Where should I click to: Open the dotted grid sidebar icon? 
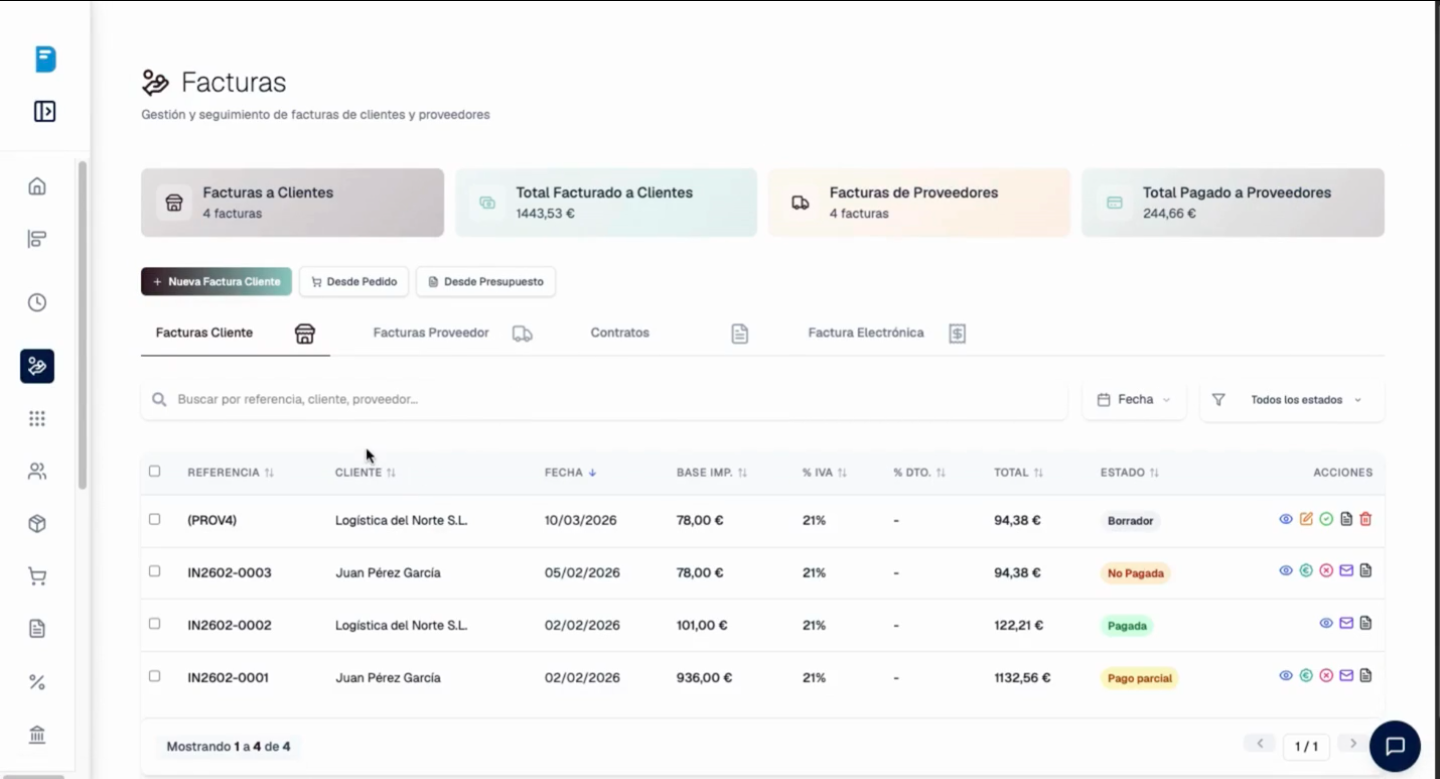(37, 418)
